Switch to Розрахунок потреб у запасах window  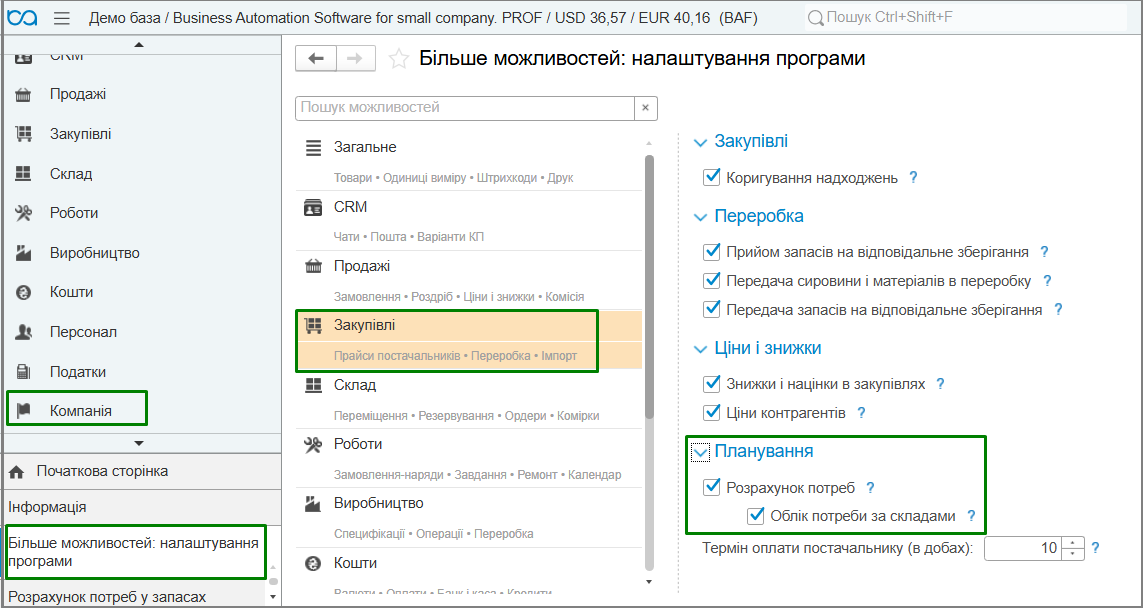pyautogui.click(x=107, y=597)
